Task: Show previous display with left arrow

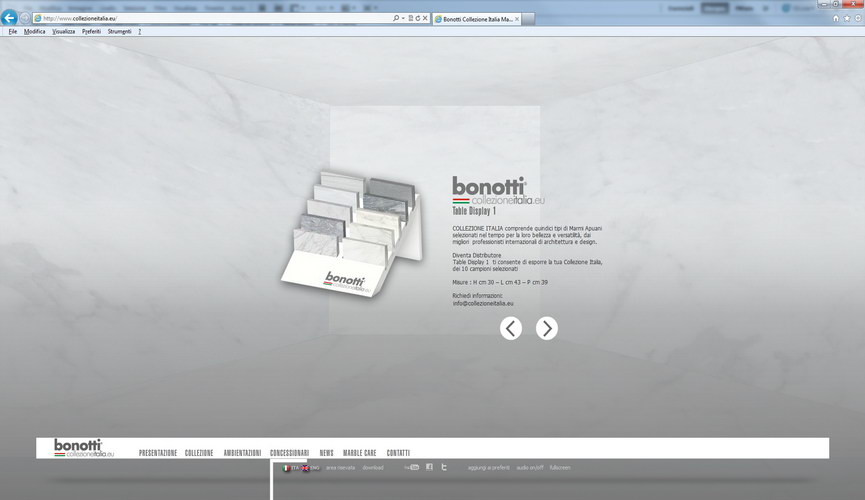Action: [x=511, y=328]
